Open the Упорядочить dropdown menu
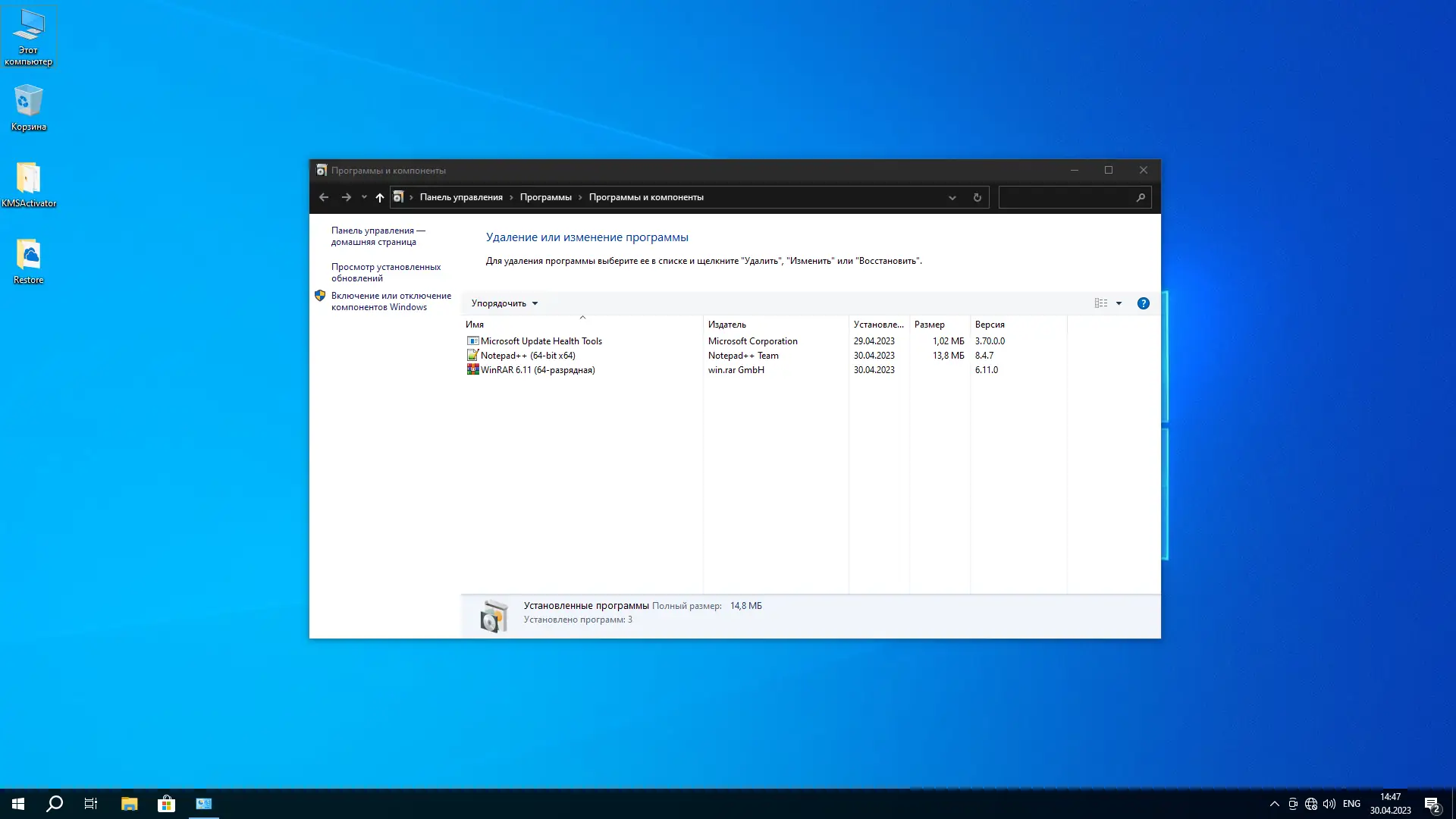1456x819 pixels. click(x=504, y=303)
